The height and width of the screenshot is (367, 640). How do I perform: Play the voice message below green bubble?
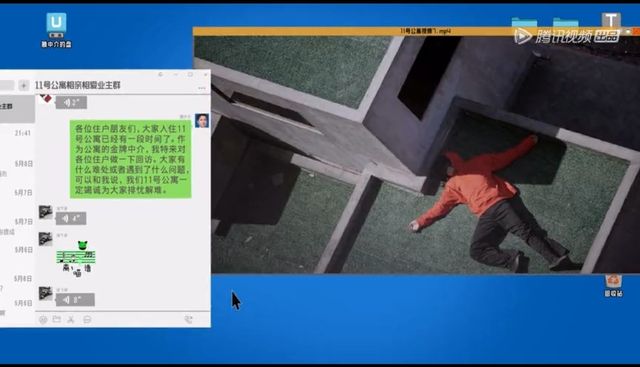(x=71, y=218)
